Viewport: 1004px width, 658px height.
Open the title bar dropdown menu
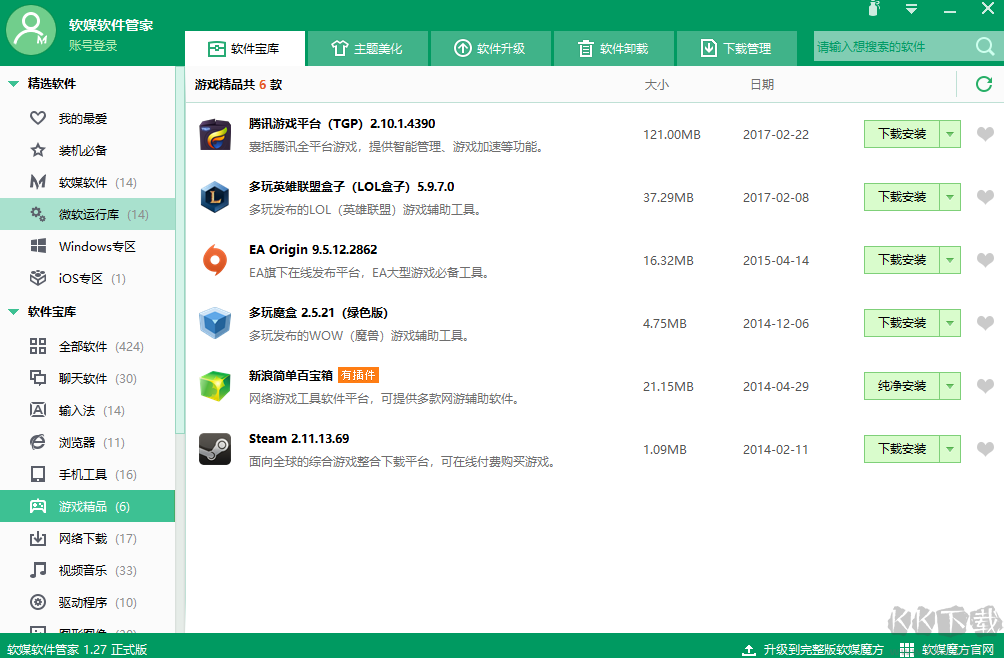point(911,9)
